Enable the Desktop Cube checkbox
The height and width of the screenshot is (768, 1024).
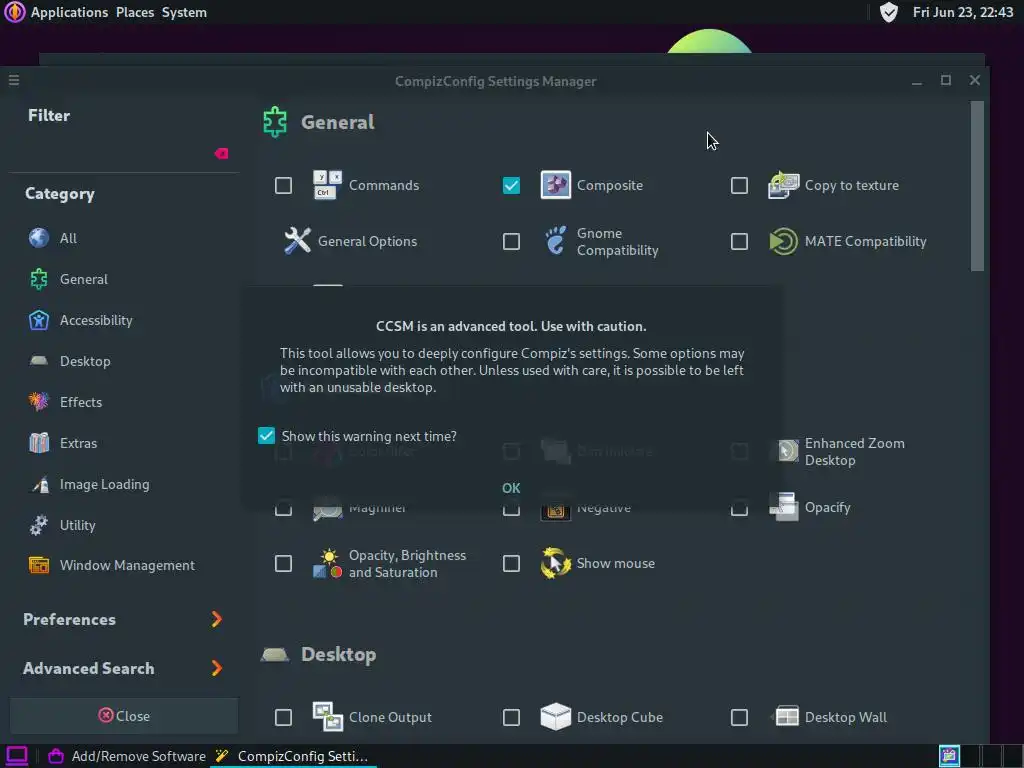(511, 718)
